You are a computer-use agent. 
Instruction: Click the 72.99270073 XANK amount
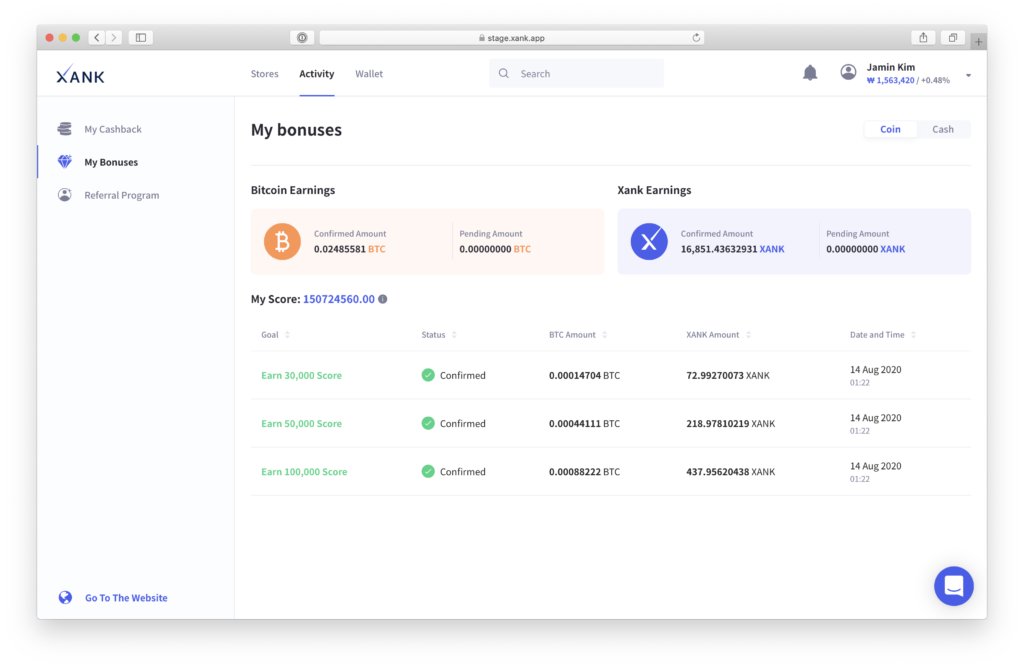[728, 375]
